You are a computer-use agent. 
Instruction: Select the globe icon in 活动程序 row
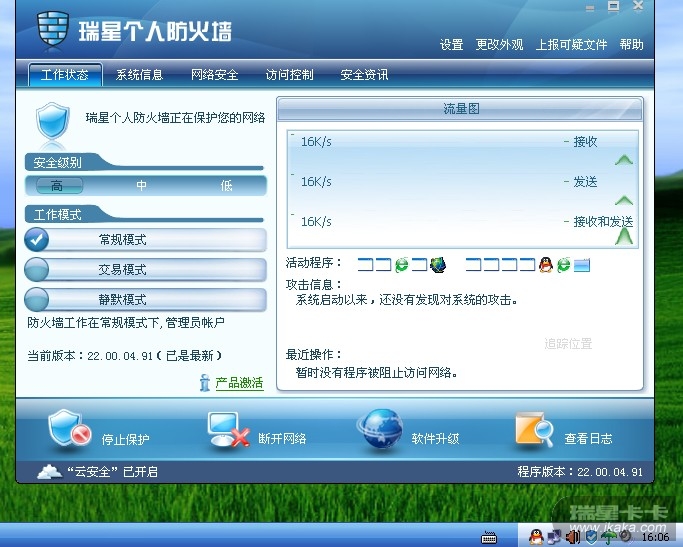[x=438, y=264]
